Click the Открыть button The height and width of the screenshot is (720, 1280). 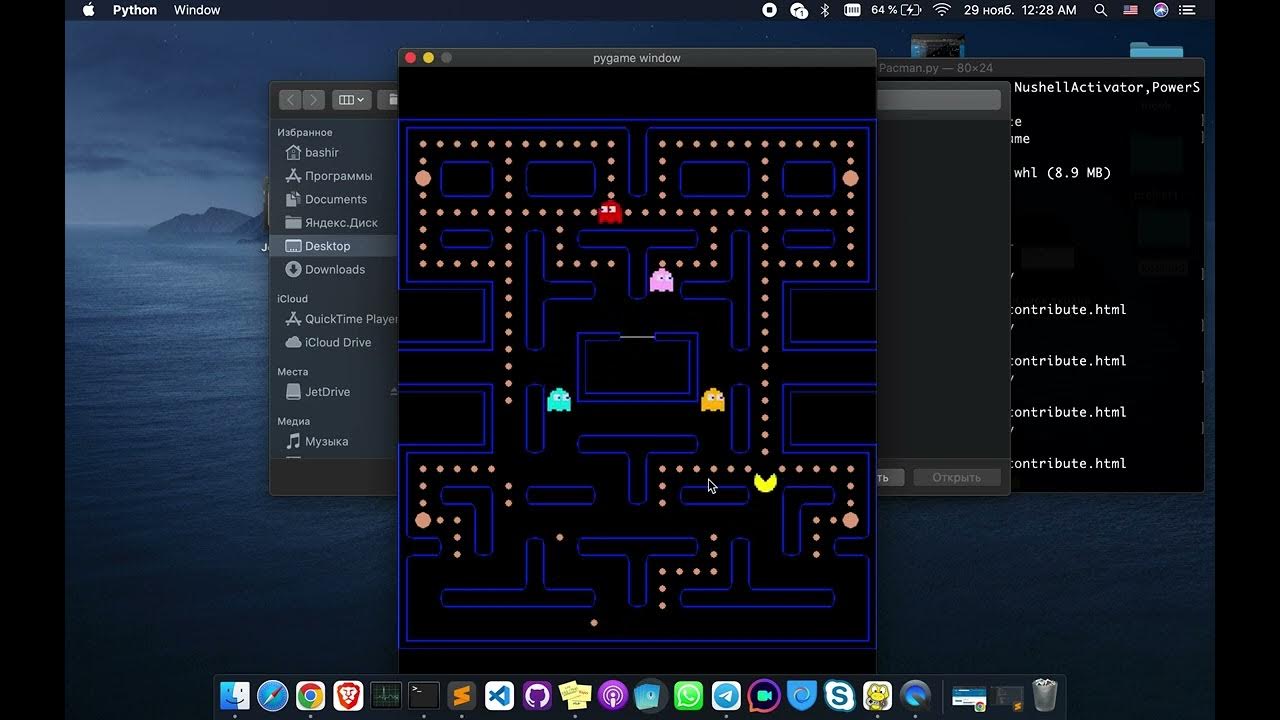[956, 477]
